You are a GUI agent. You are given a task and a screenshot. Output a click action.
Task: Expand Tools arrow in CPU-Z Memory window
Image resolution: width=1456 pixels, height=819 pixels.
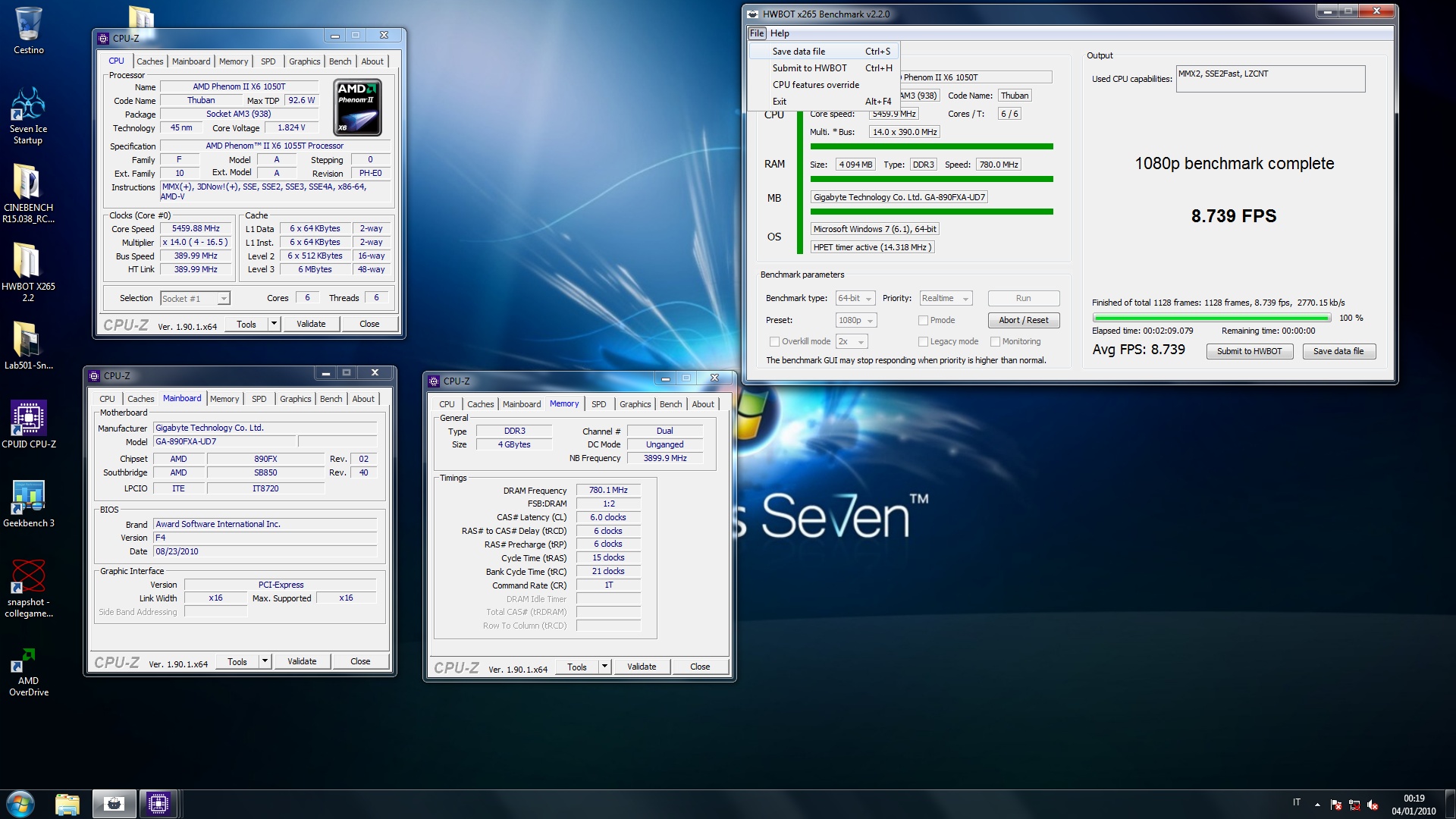click(x=604, y=667)
